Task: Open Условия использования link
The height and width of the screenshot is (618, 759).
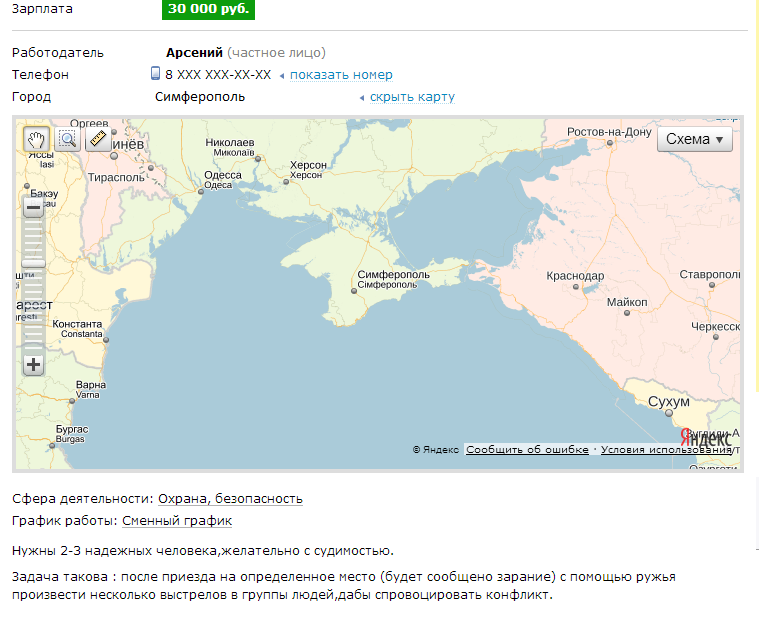Action: point(666,450)
